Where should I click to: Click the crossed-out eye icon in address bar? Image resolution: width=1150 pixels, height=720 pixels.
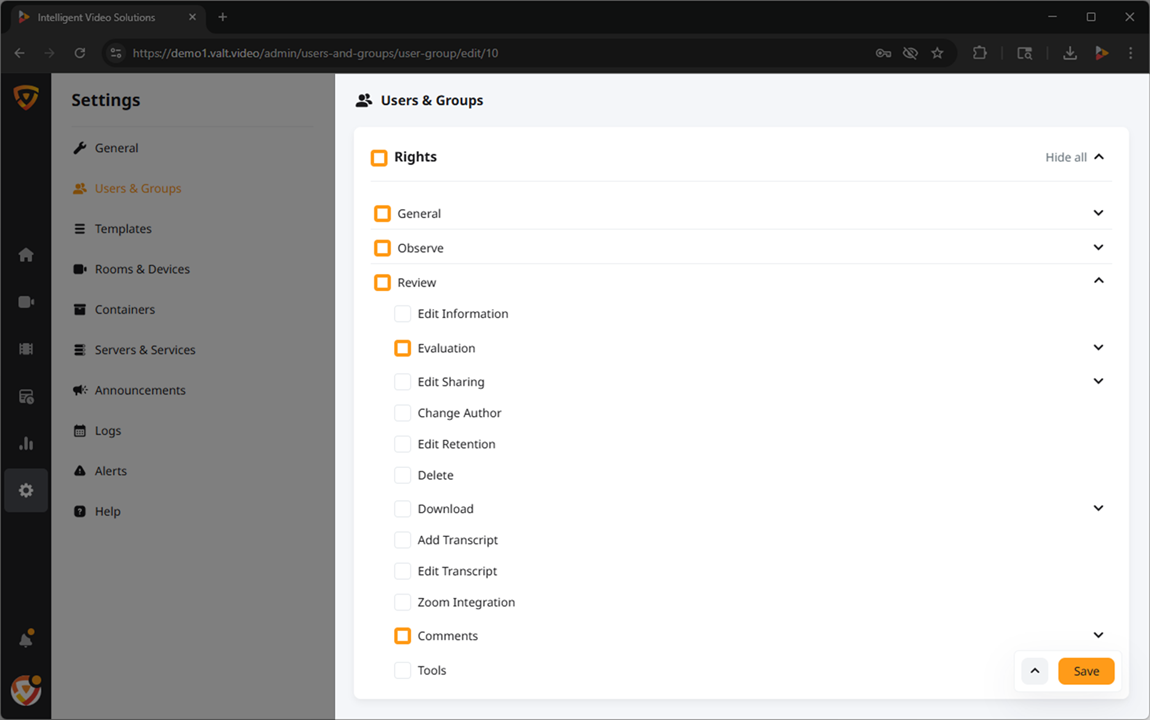point(910,53)
